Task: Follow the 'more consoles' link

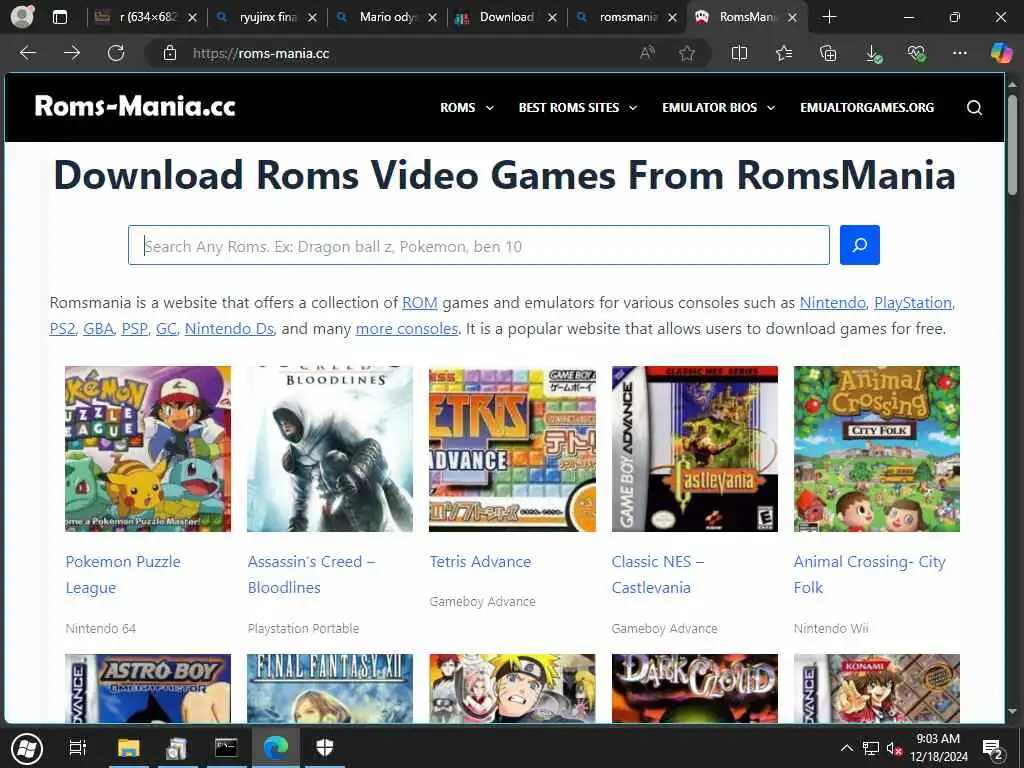Action: (407, 328)
